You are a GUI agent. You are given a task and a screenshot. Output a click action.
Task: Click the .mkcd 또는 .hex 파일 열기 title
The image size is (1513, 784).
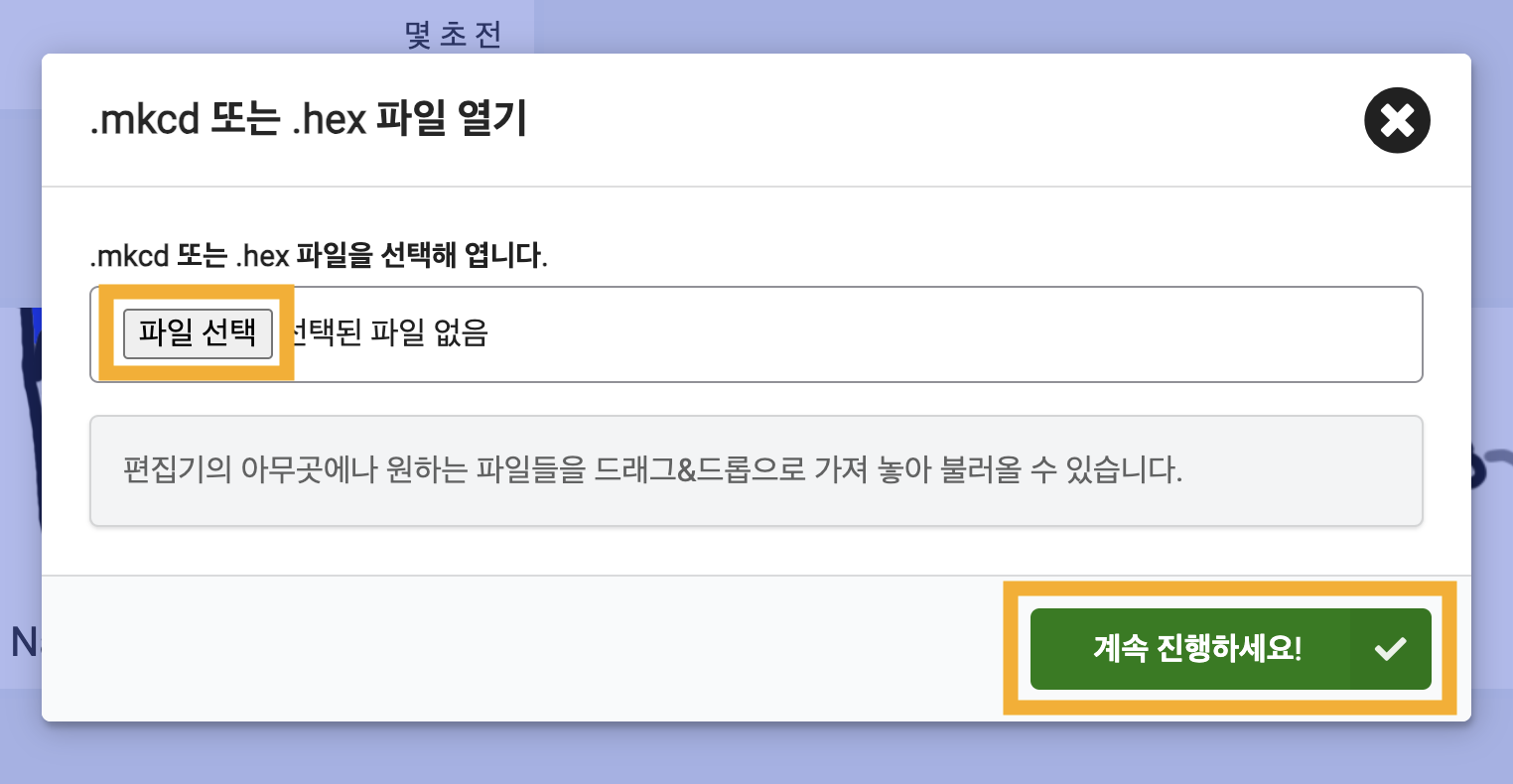(308, 121)
